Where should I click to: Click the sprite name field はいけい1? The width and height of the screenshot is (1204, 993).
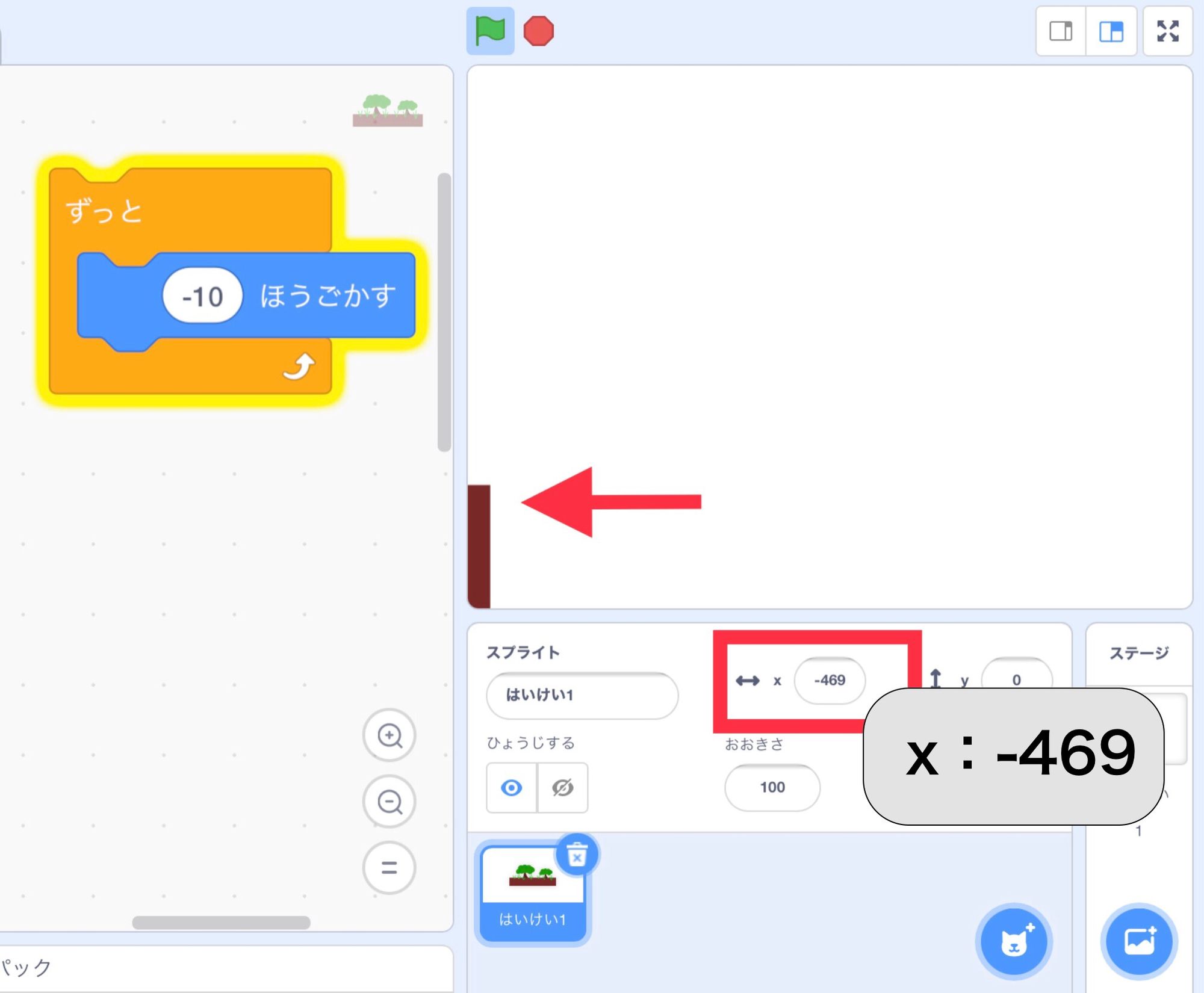[x=581, y=695]
